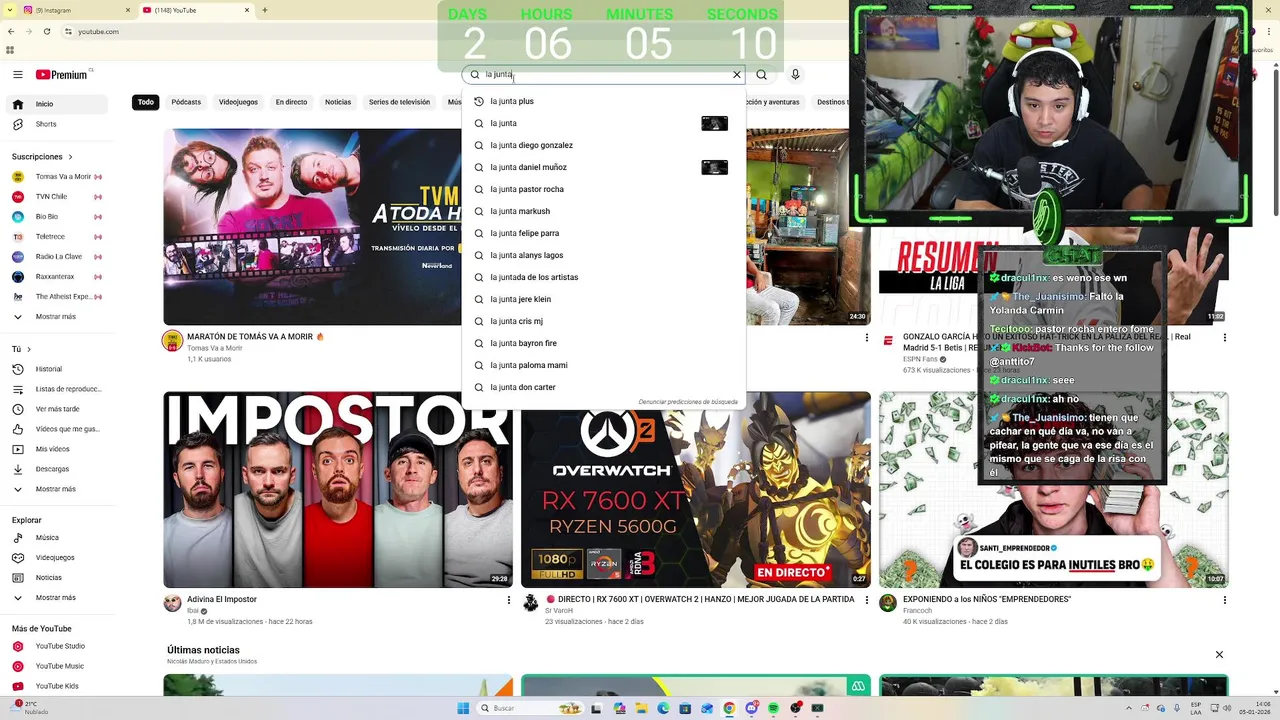
Task: Open the YouTube hamburger guide menu
Action: 18,75
